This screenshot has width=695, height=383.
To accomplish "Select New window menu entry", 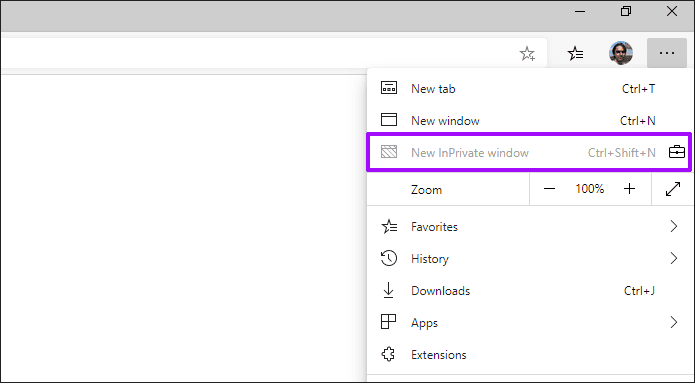I will click(530, 121).
